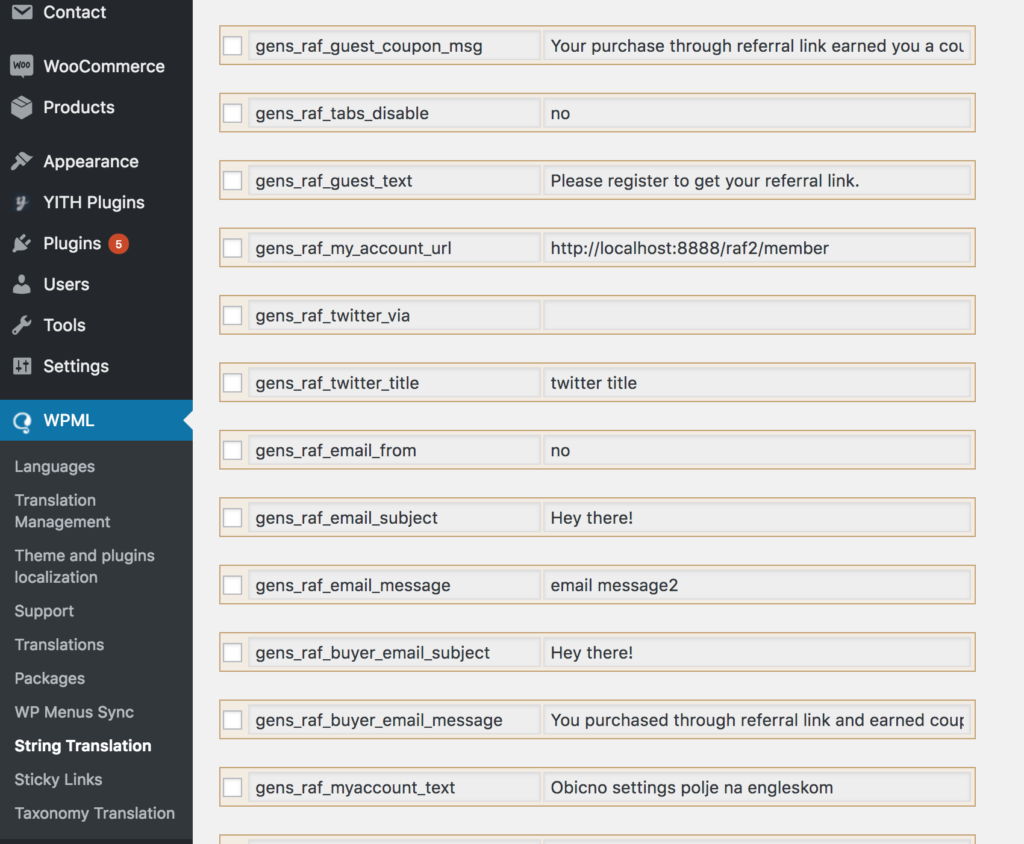Expand the Appearance submenu
The image size is (1024, 844).
[90, 160]
